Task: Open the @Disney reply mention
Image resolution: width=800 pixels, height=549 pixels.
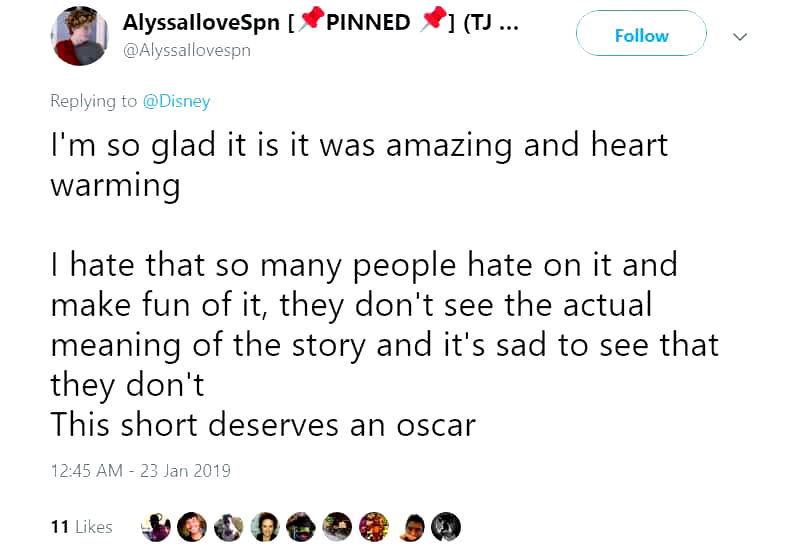Action: (x=176, y=101)
